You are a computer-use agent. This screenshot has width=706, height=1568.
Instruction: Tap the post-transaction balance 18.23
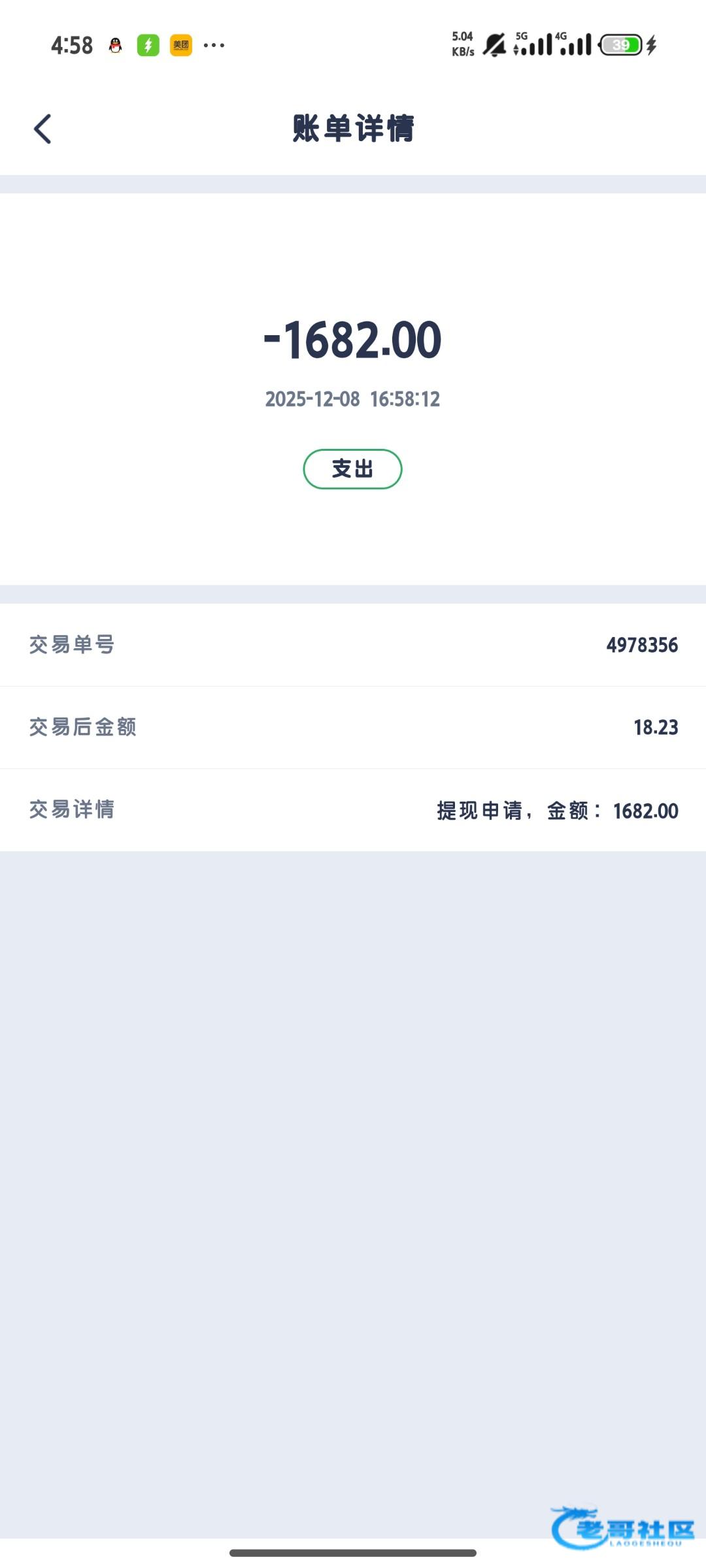656,727
